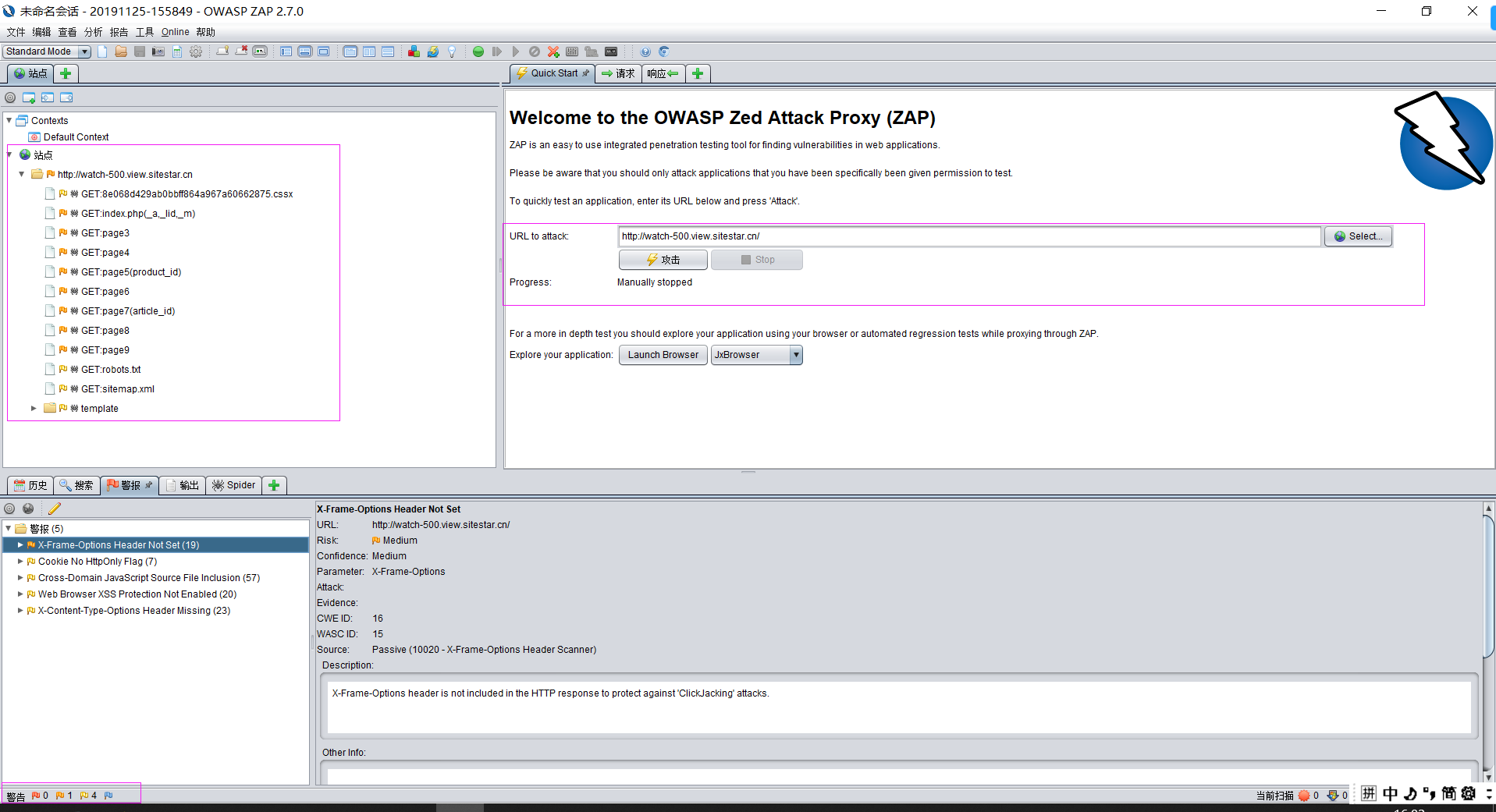Click the expand sites tabs layout icon

click(x=286, y=51)
